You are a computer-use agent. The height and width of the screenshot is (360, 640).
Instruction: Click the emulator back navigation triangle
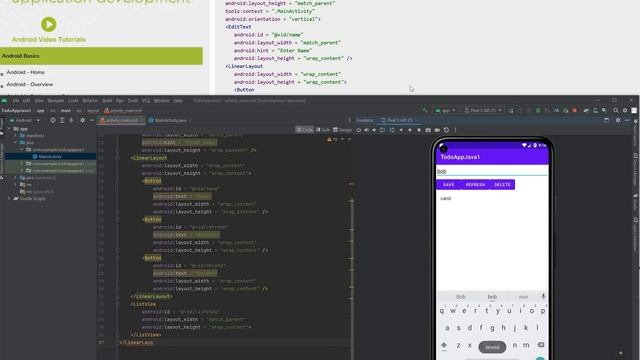[x=401, y=130]
